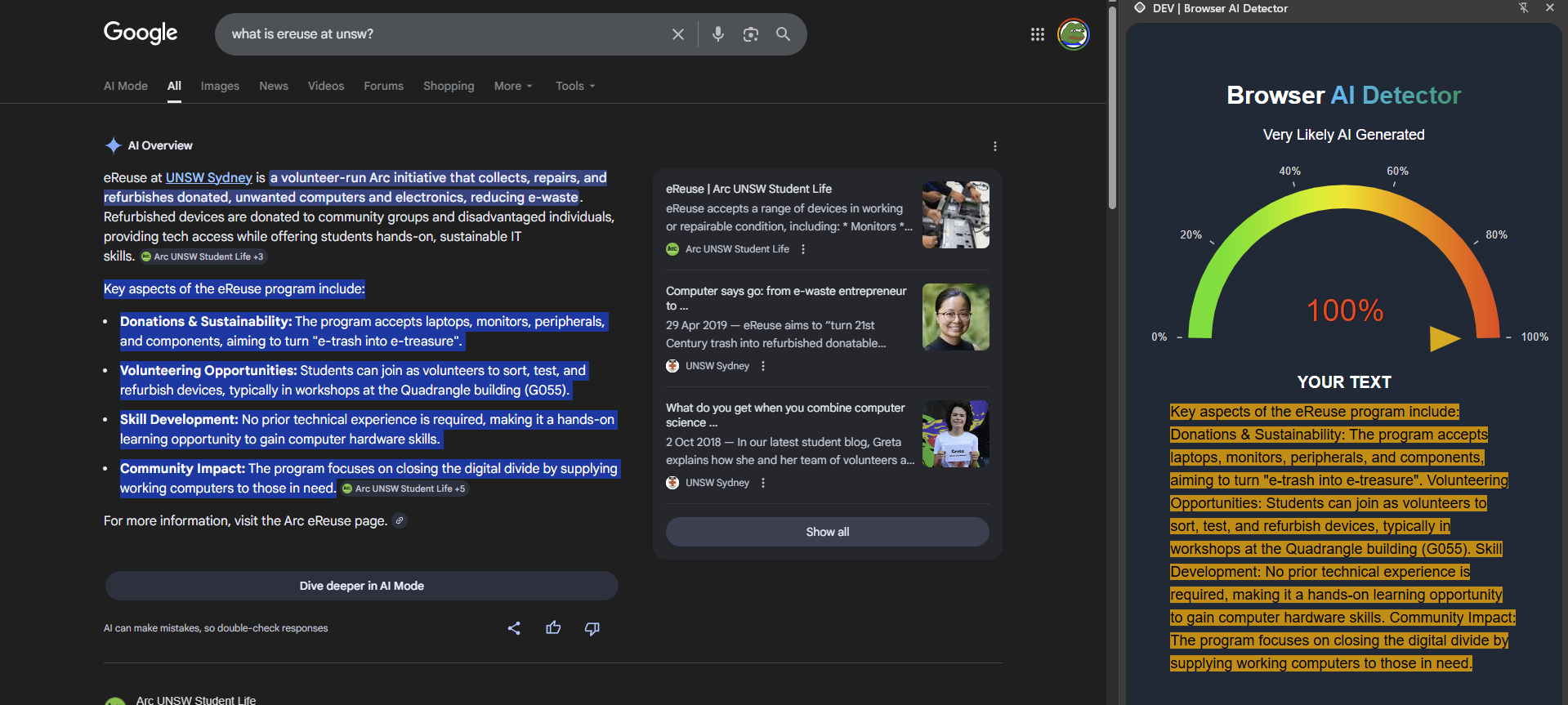The height and width of the screenshot is (705, 1568).
Task: Open the Arc UNSW Student Life +5 citation chip
Action: (404, 489)
